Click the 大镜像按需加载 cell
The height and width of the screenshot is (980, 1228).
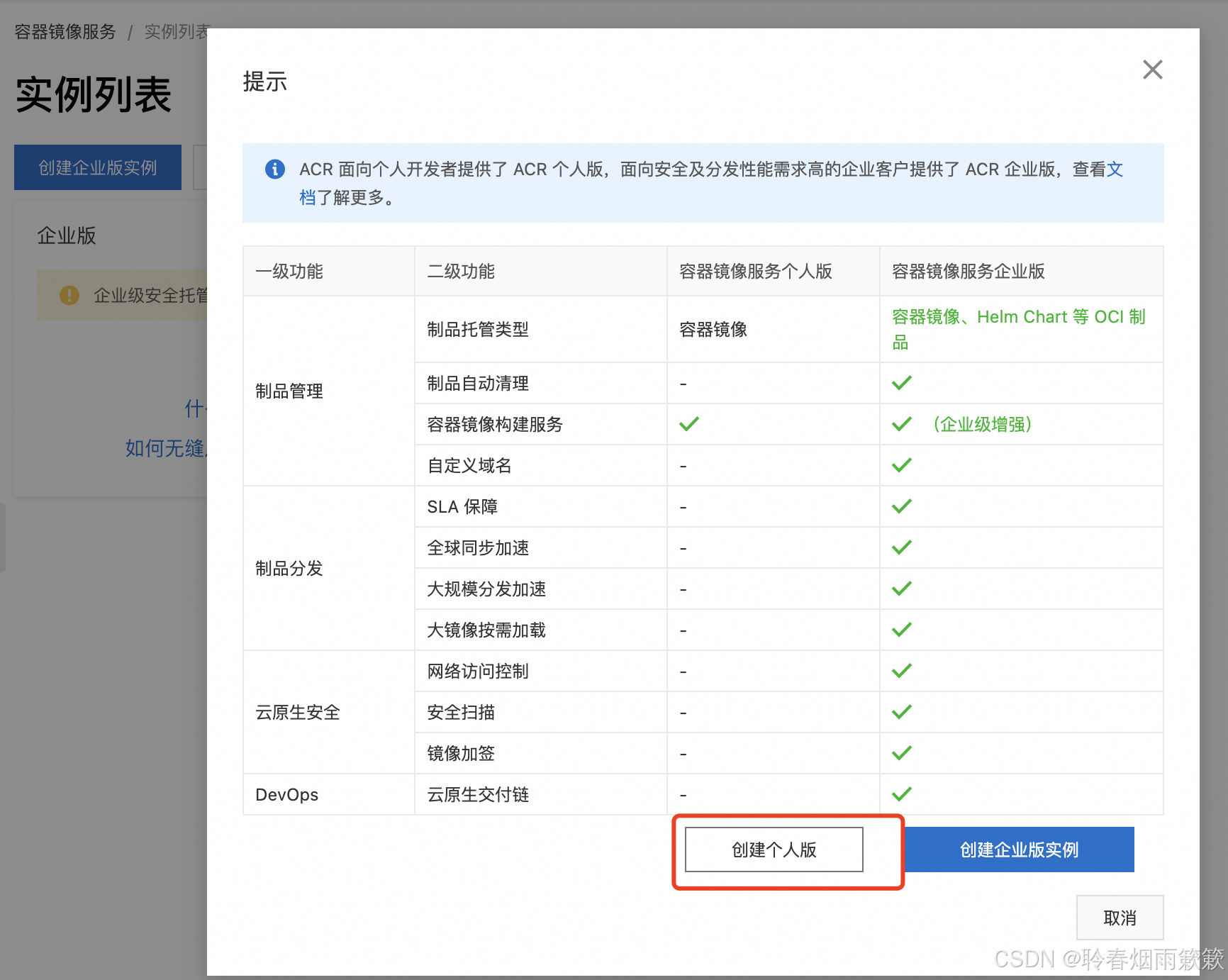tap(540, 630)
